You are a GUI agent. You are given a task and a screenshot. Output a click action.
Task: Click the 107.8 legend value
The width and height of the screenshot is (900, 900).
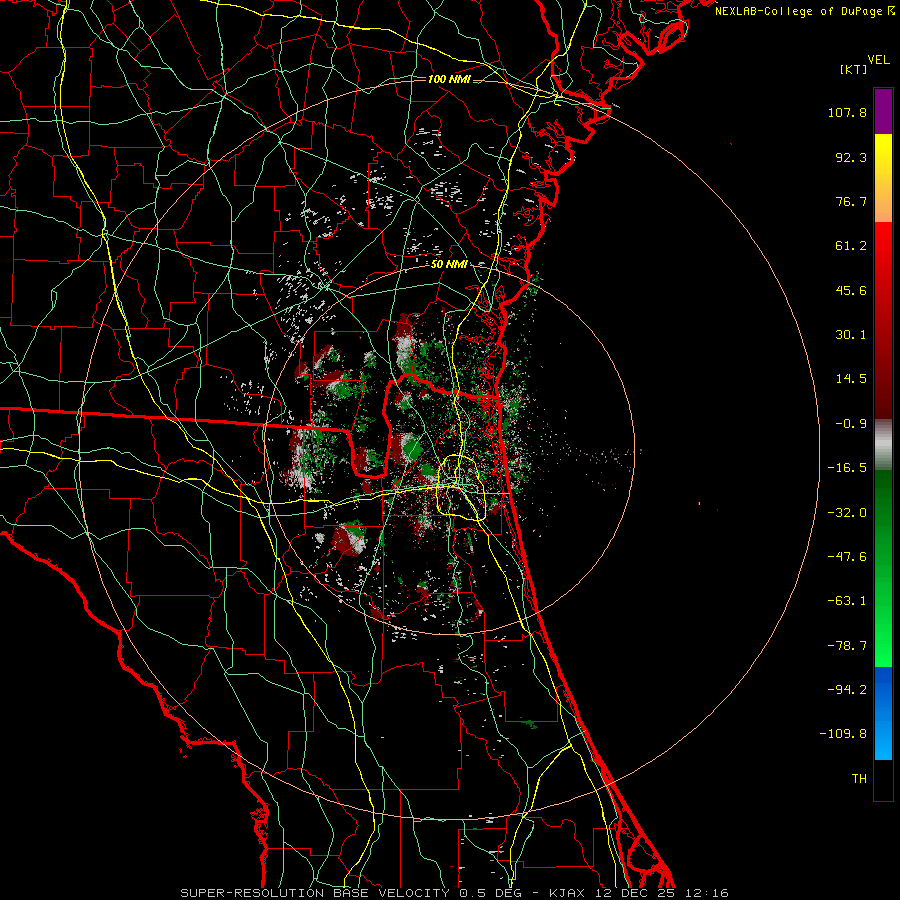point(847,112)
